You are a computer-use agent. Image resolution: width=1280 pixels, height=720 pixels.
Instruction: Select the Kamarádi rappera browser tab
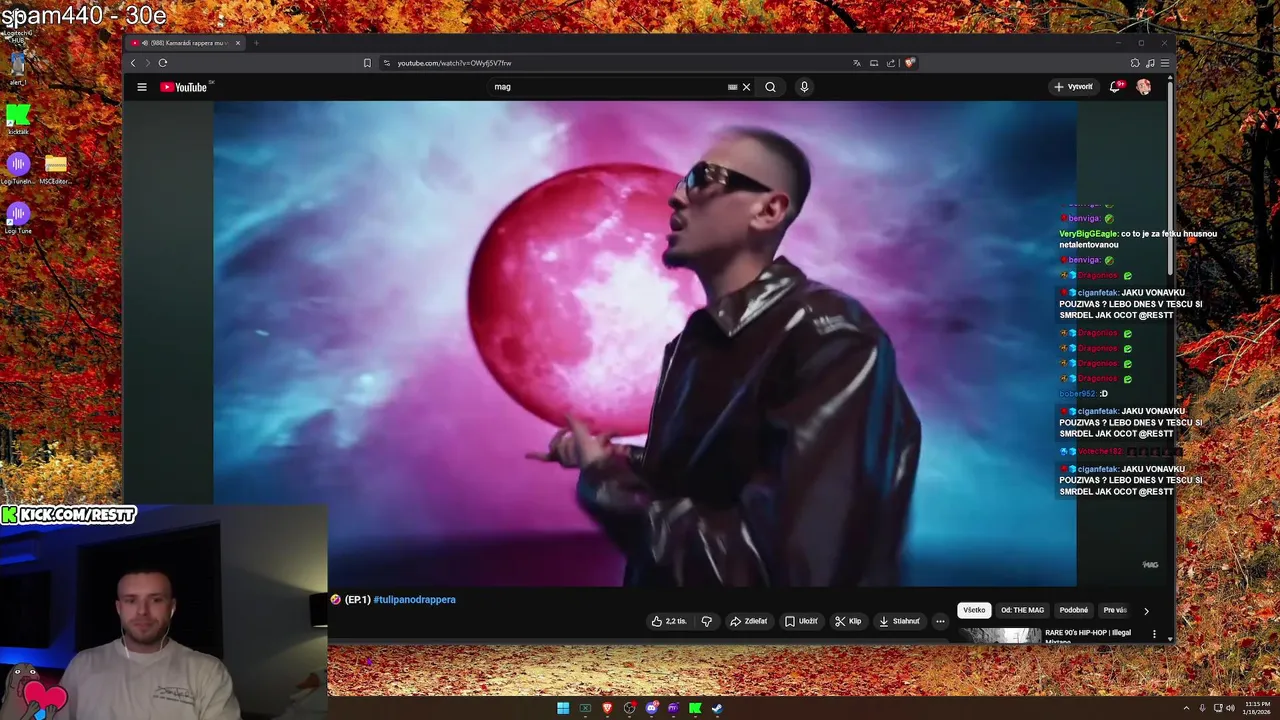click(184, 43)
